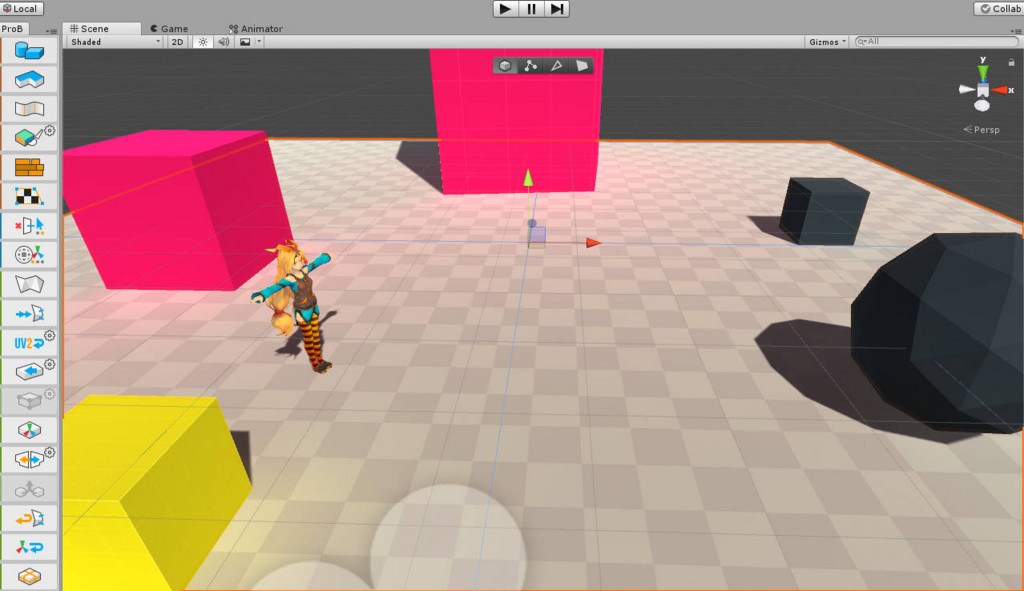This screenshot has width=1024, height=591.
Task: Open the Collab button
Action: tap(999, 8)
